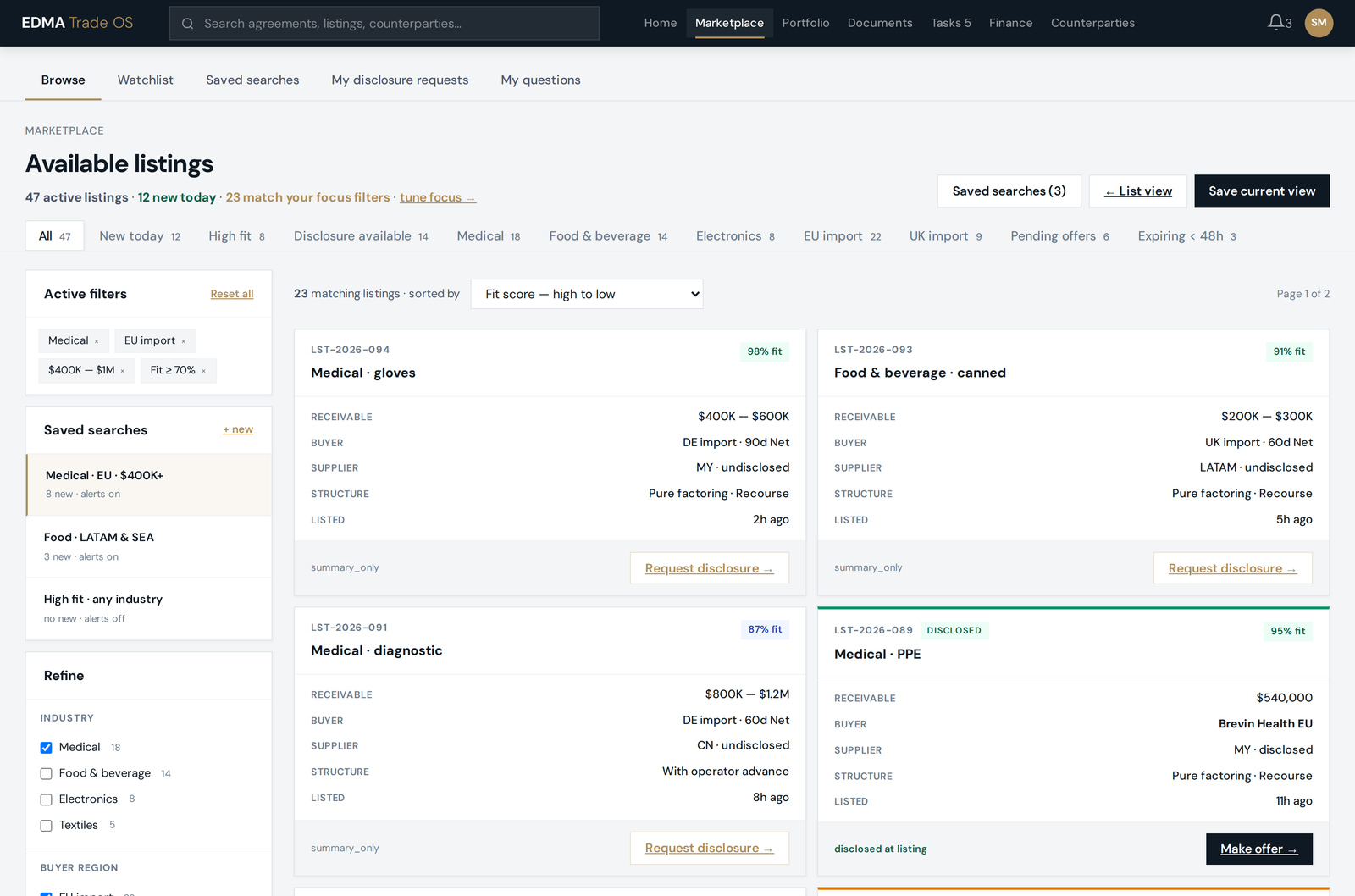Click Reset all filters link

click(232, 294)
